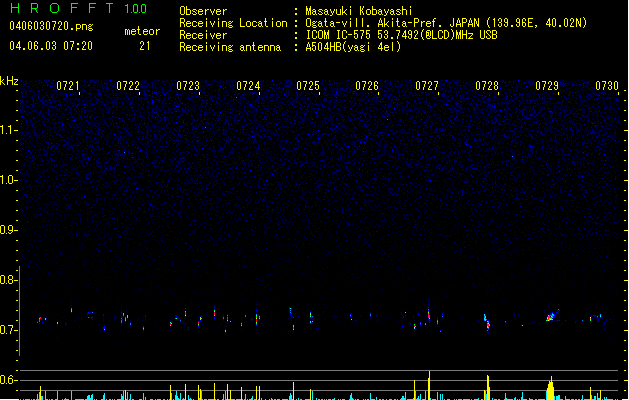Screen dimensions: 629x400
Task: Click the meteor echo streak below 0728
Action: (x=487, y=322)
